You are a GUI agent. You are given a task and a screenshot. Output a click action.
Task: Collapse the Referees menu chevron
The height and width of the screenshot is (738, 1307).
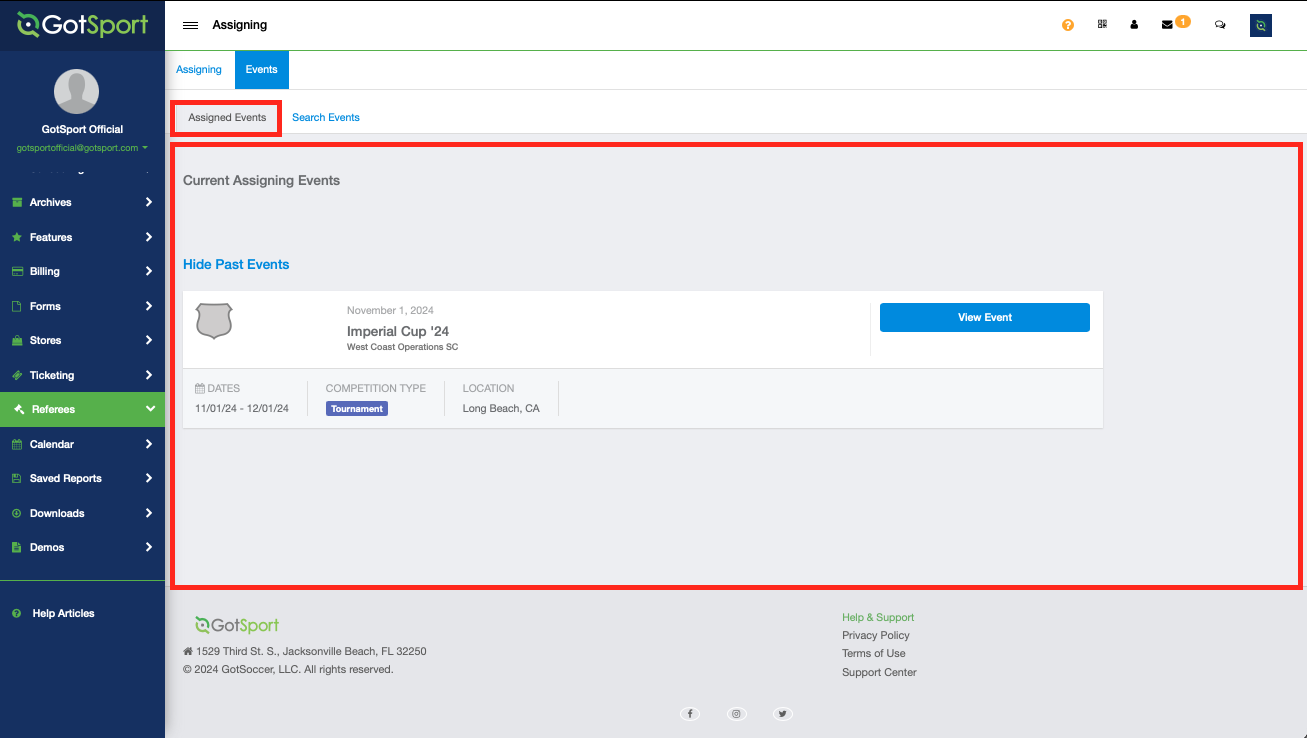coord(150,409)
